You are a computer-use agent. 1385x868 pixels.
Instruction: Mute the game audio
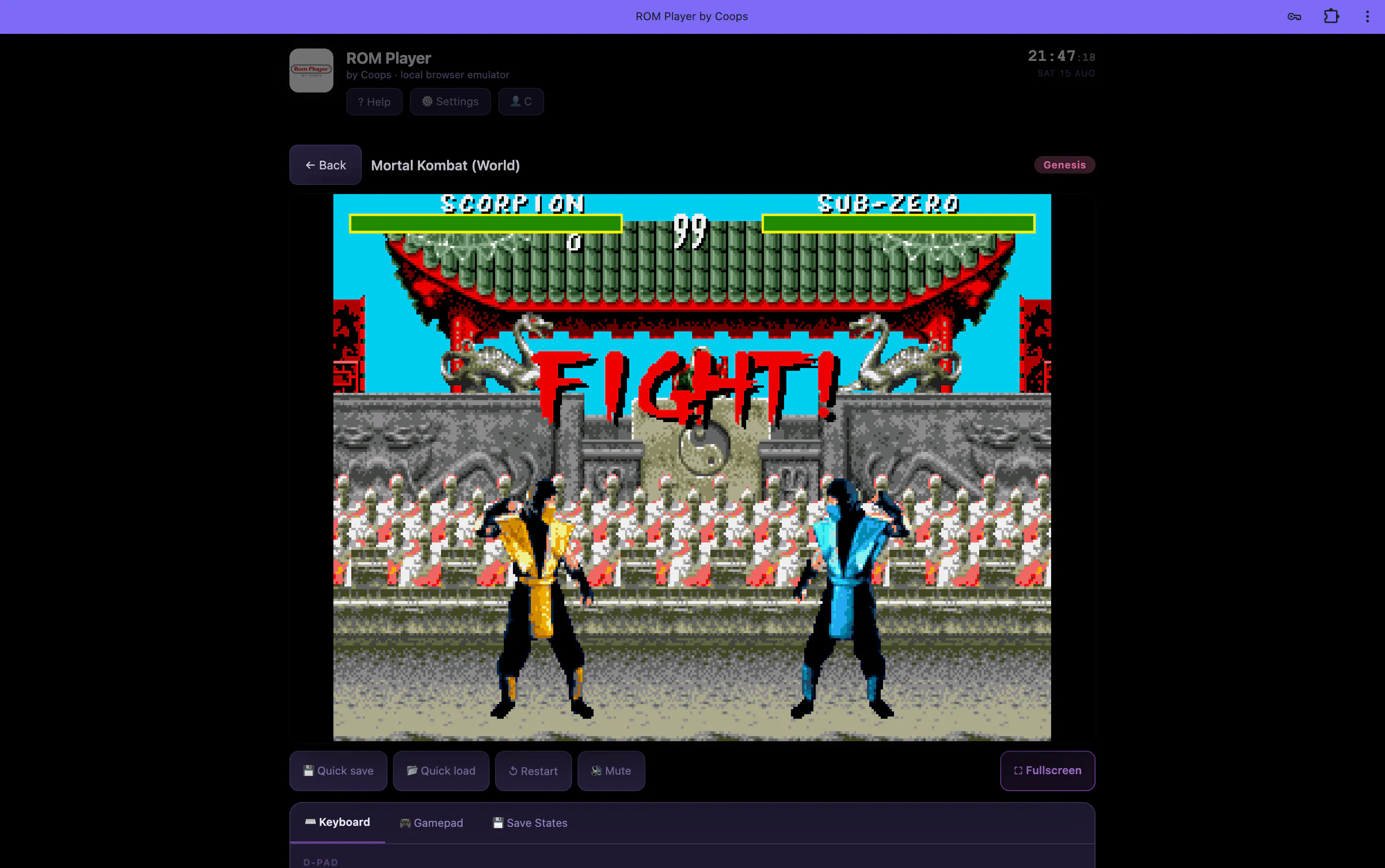point(611,770)
